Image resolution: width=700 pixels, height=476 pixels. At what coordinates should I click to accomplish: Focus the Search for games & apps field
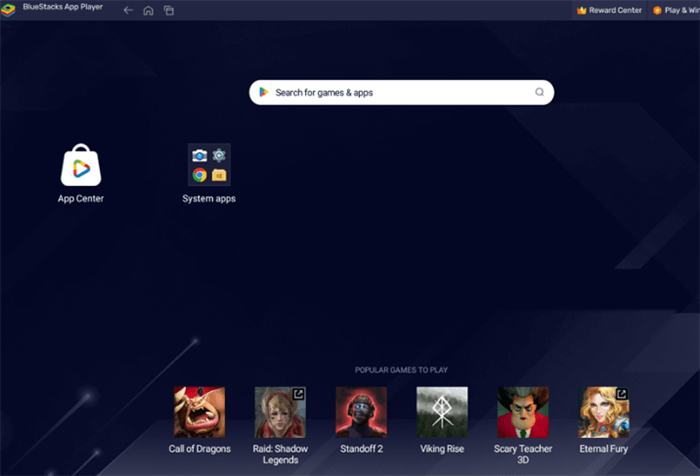[401, 92]
